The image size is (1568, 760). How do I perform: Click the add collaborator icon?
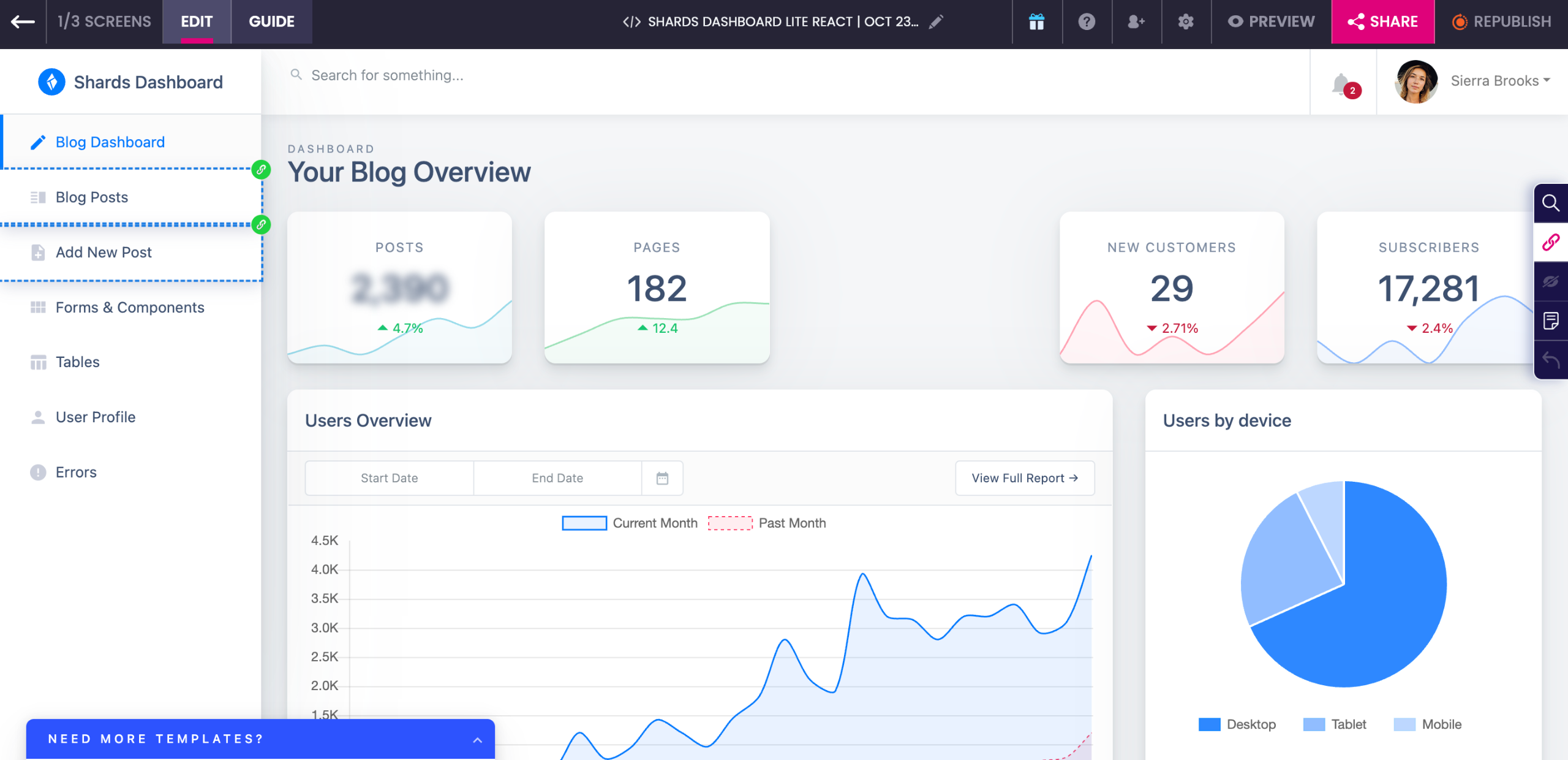click(1136, 22)
